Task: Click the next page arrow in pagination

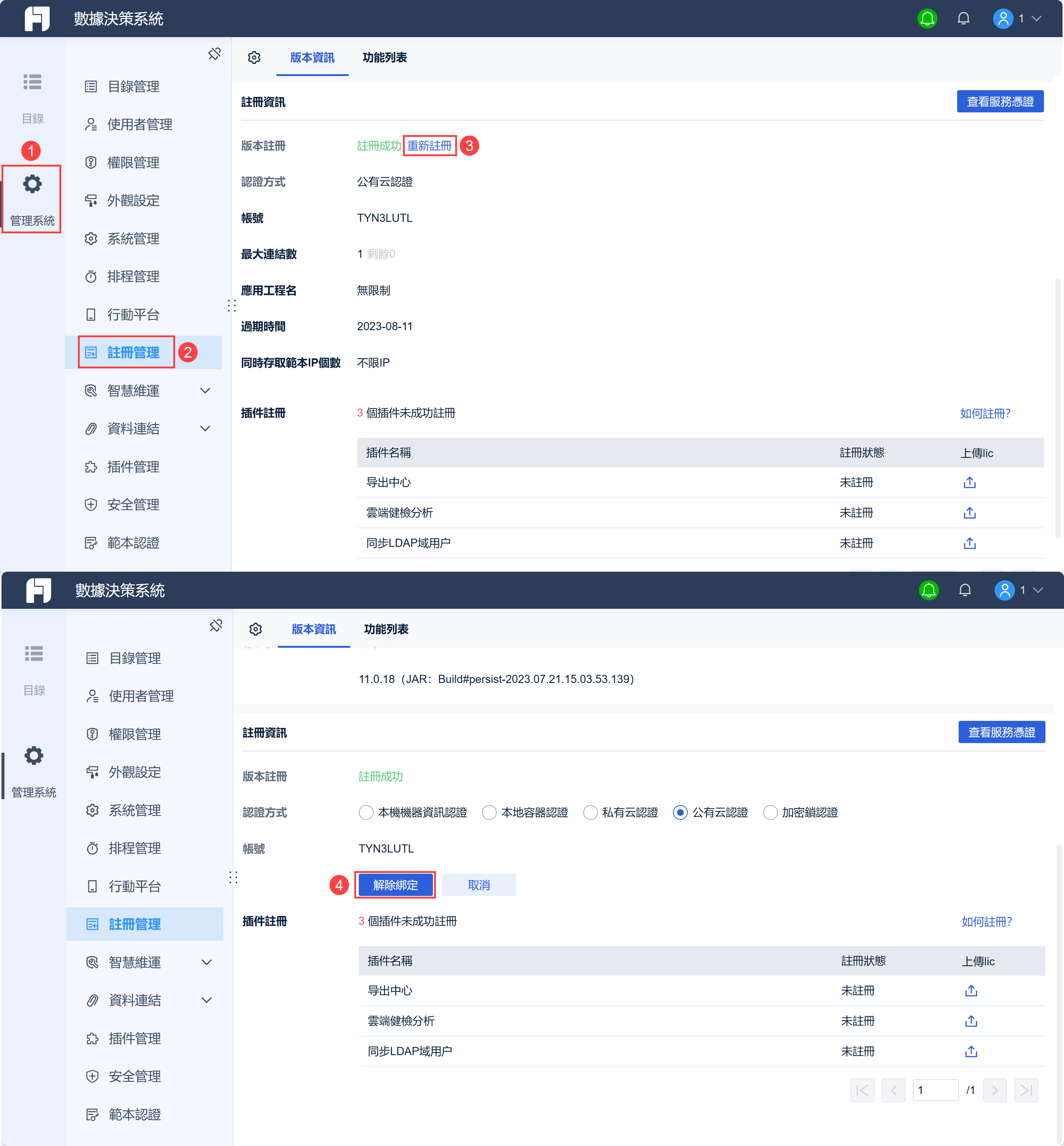Action: point(994,1090)
